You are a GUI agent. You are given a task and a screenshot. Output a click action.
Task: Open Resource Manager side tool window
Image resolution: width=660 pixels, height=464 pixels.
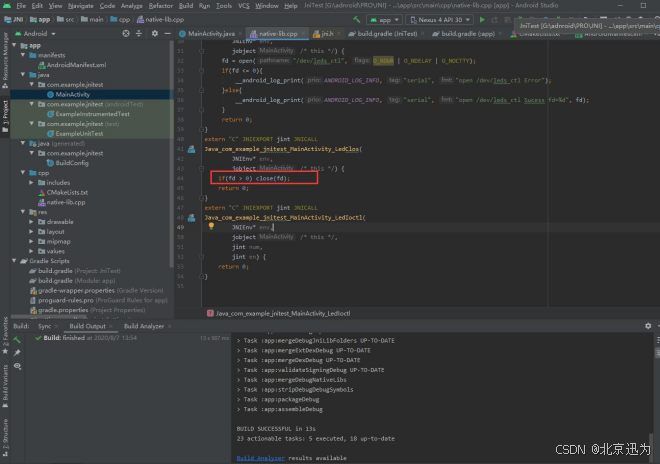click(x=5, y=60)
